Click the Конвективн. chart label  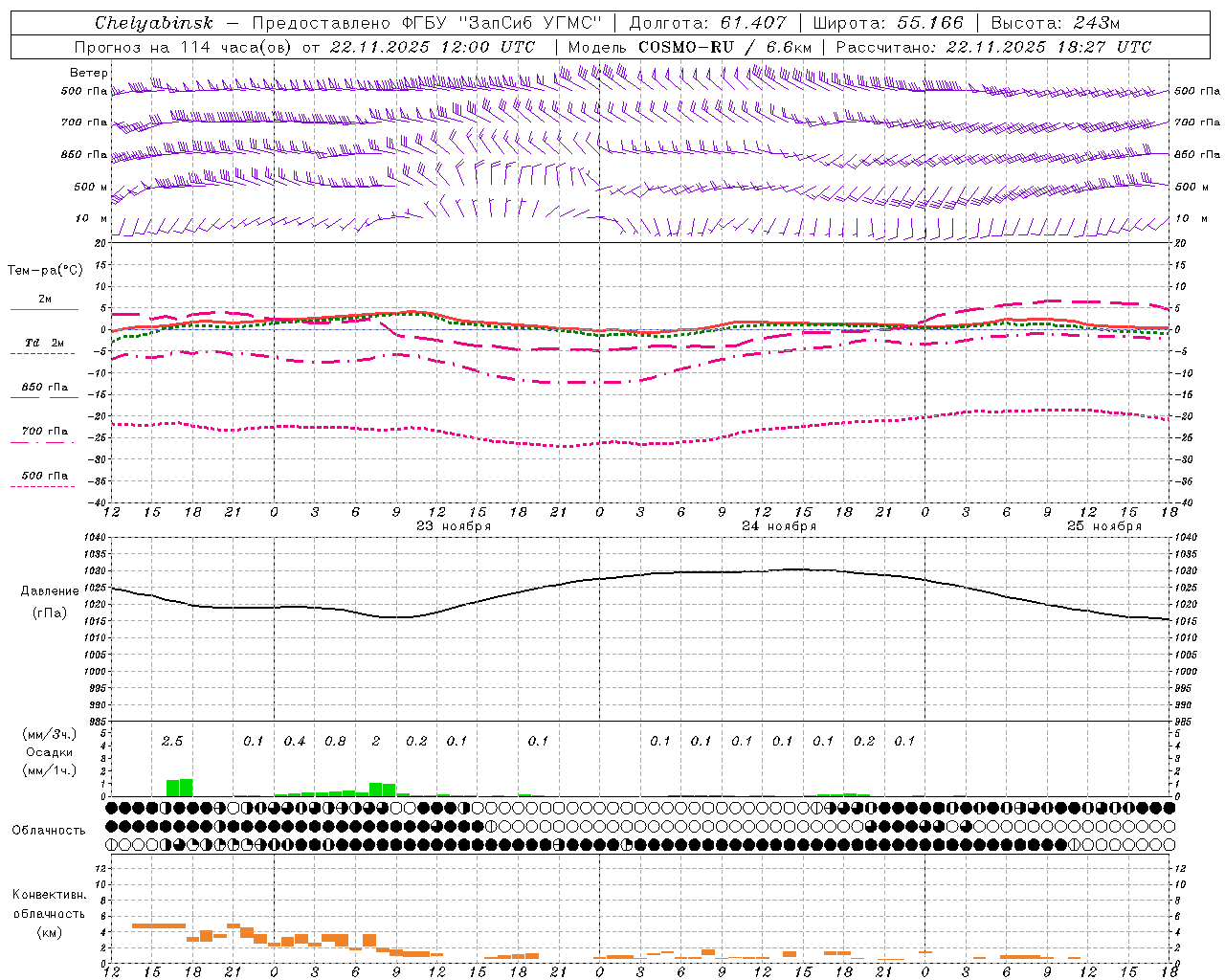click(49, 895)
